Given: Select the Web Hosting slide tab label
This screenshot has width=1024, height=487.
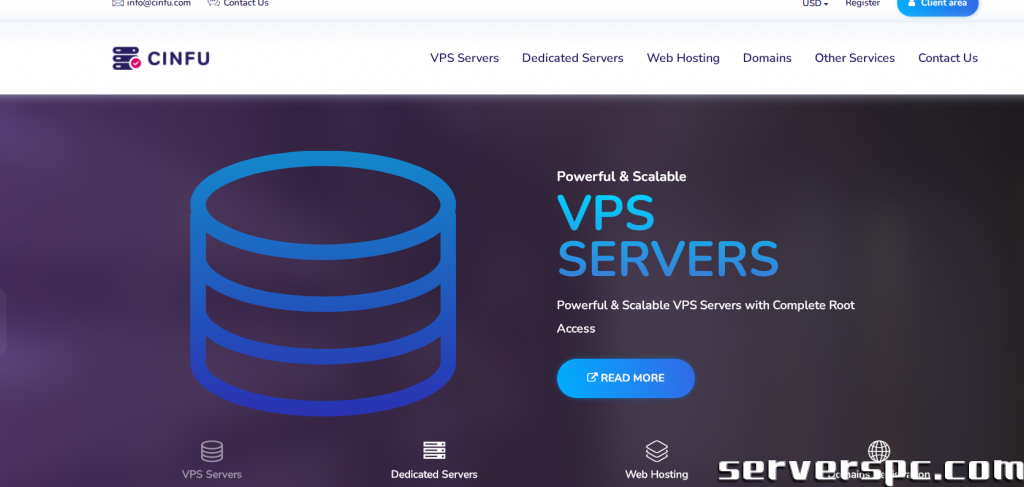Looking at the screenshot, I should 656,474.
